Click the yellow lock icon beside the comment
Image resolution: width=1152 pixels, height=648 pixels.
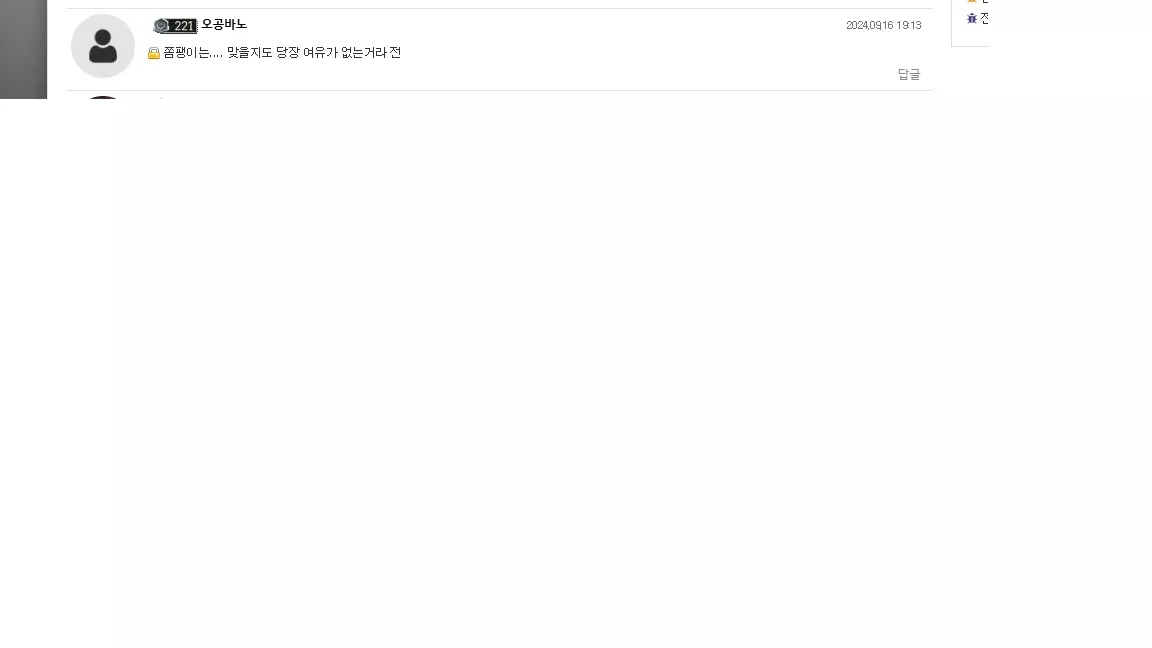154,53
